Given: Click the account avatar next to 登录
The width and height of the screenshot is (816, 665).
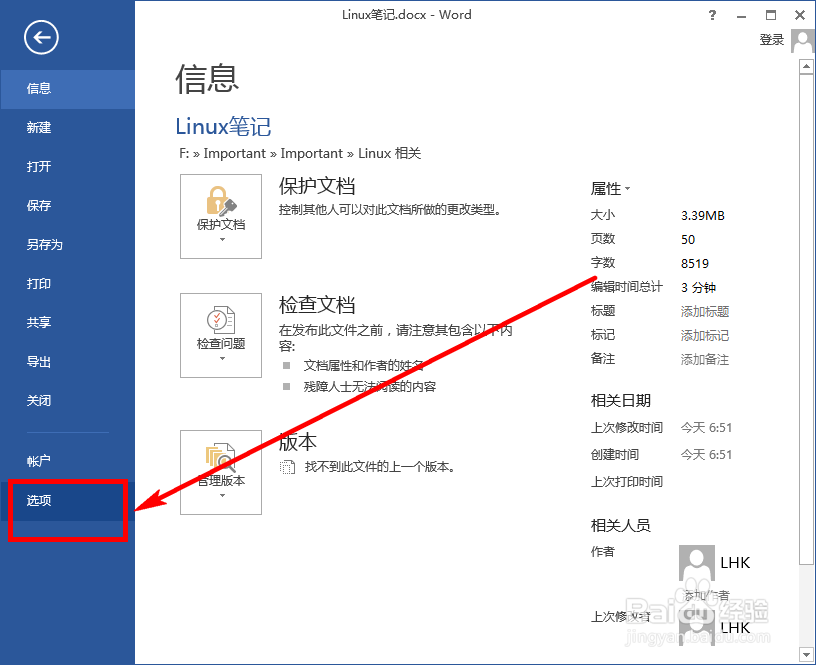Looking at the screenshot, I should [802, 41].
